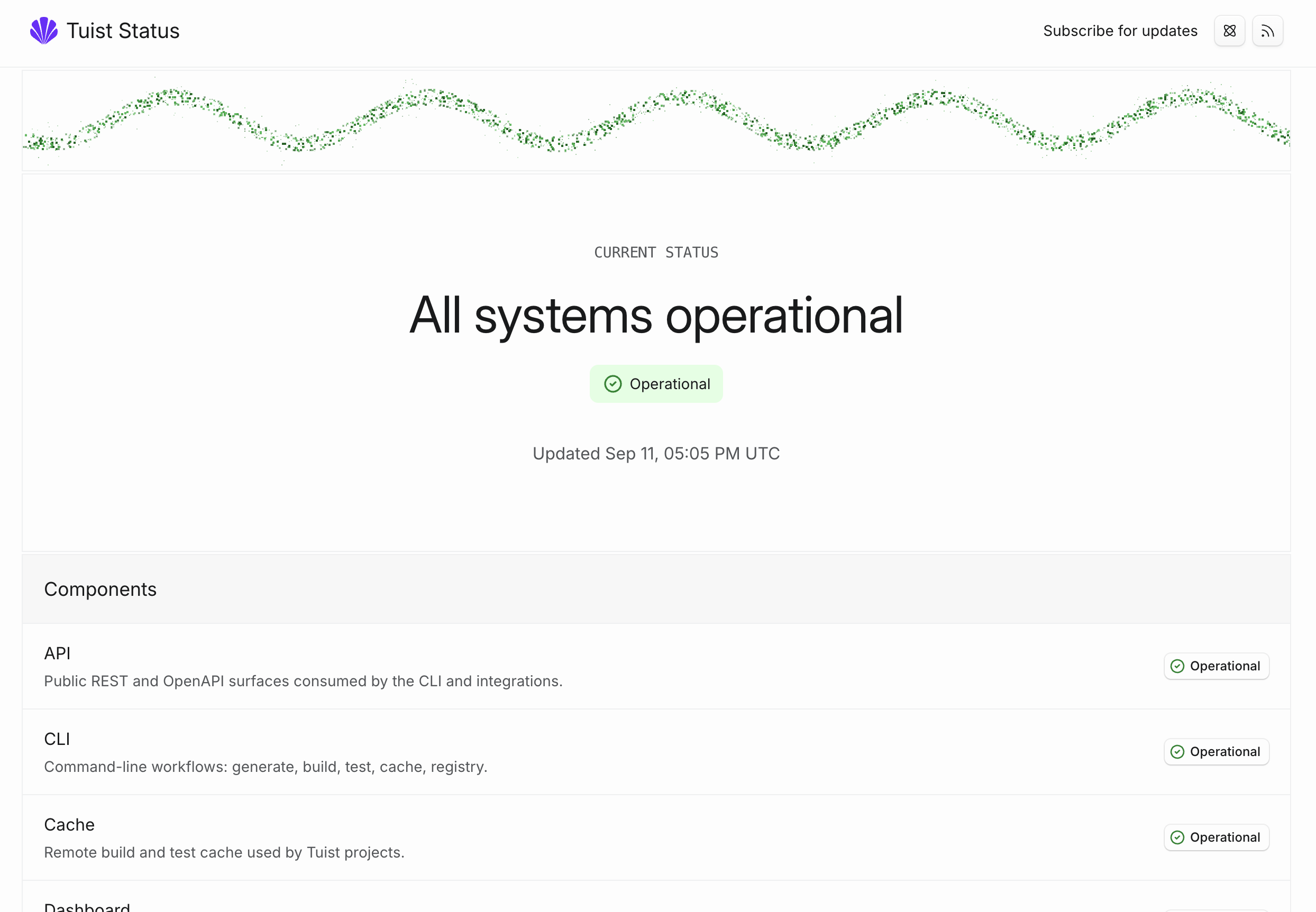
Task: Open the RSS feed icon button
Action: 1267,31
